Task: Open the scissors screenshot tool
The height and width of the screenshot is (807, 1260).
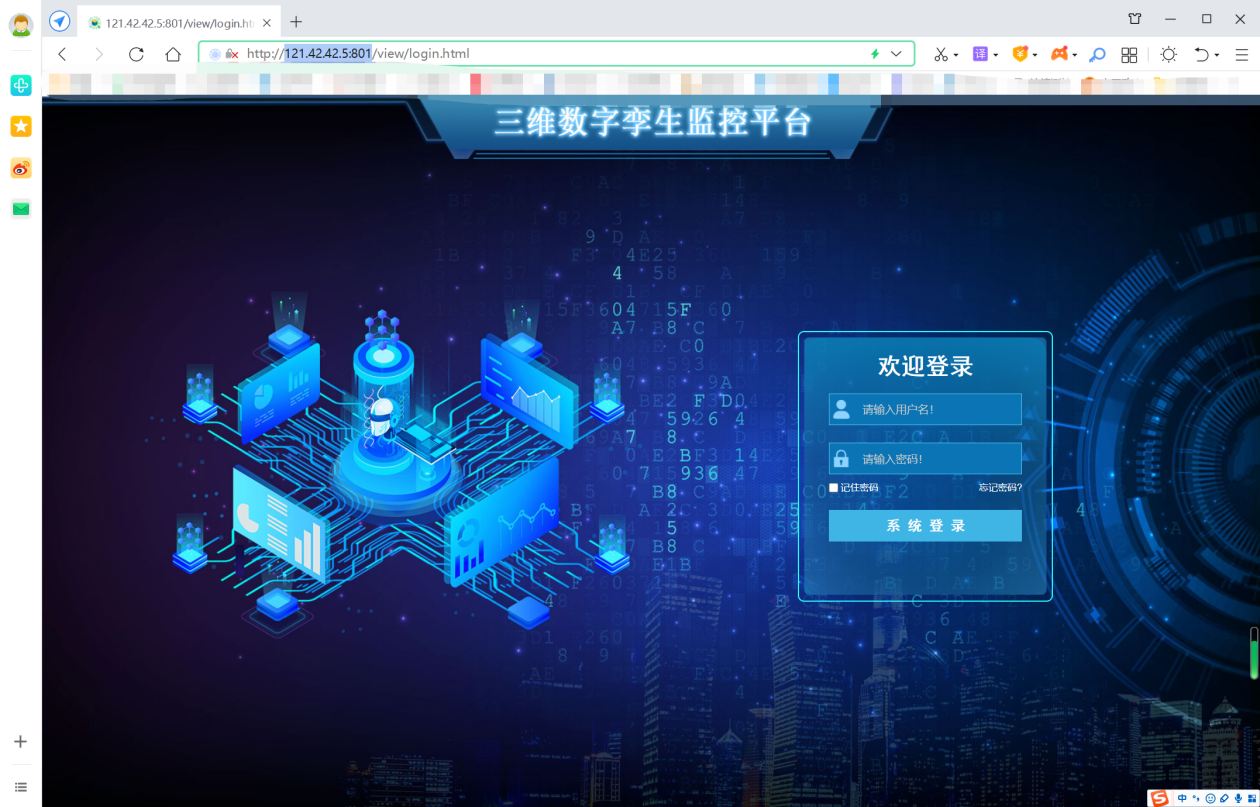Action: [940, 54]
